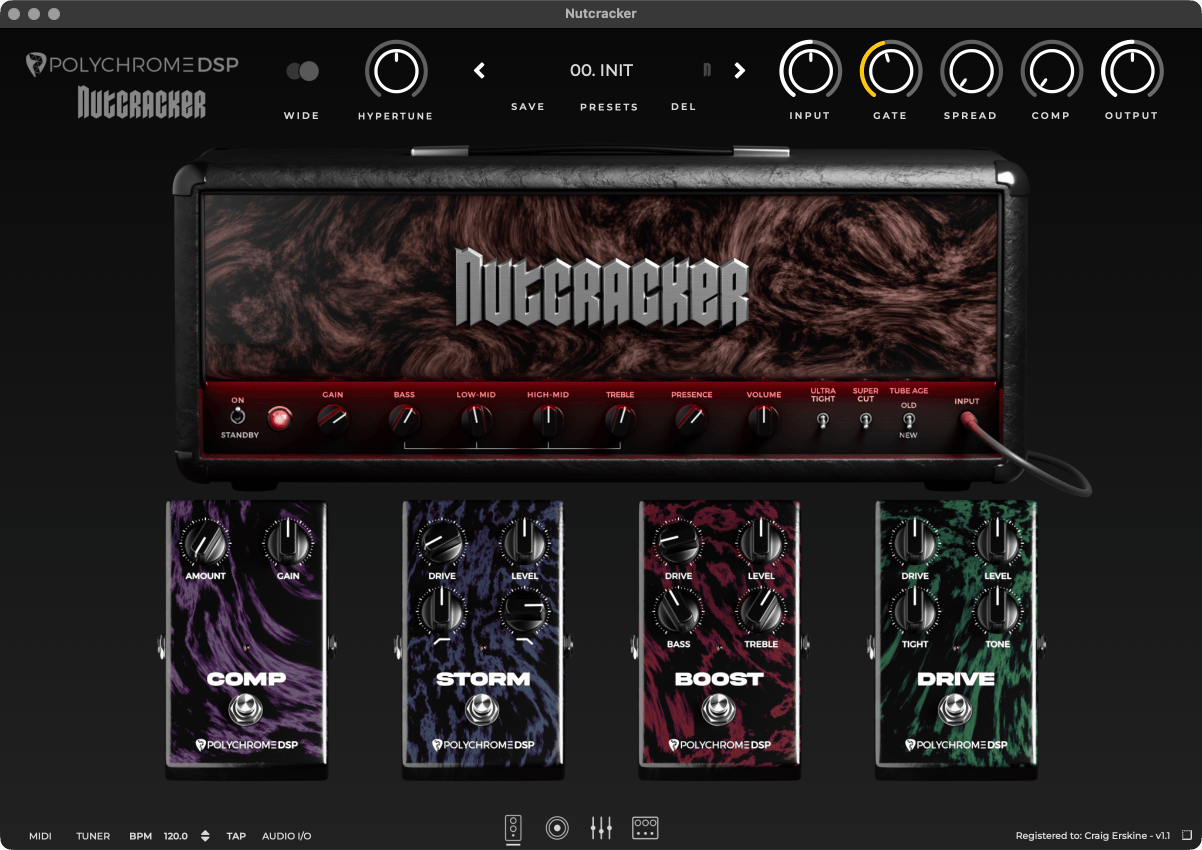Flip the TUBE AGE old/new switch

point(908,421)
